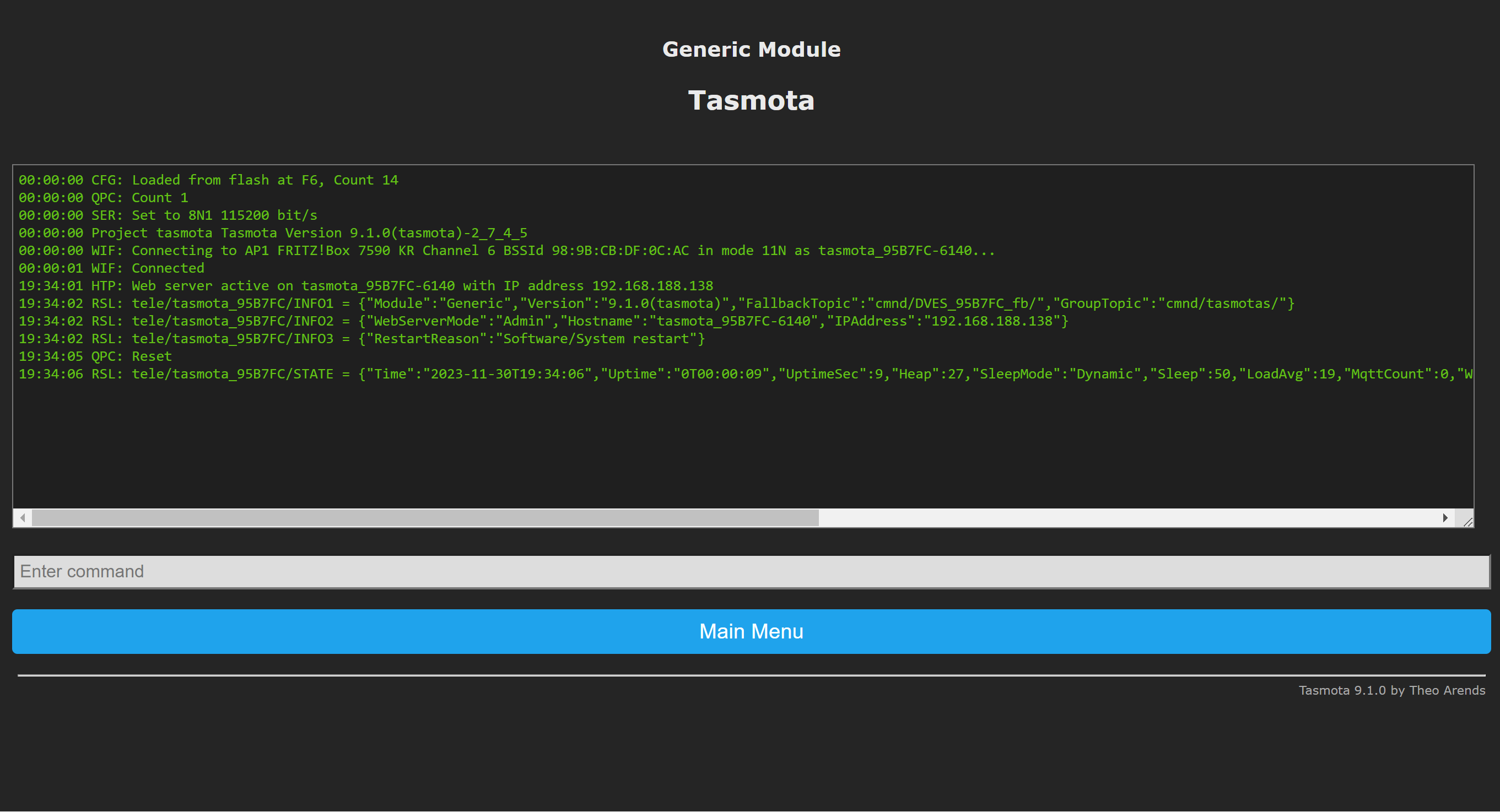Click the WIF Connecting to AP1 log line
The width and height of the screenshot is (1500, 812).
click(506, 251)
